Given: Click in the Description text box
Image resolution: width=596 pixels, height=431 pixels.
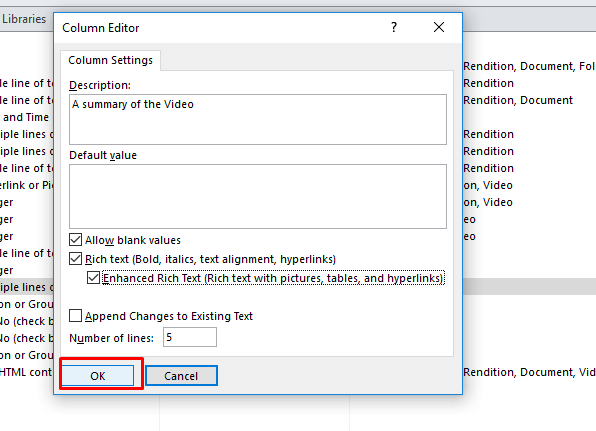Looking at the screenshot, I should [258, 119].
